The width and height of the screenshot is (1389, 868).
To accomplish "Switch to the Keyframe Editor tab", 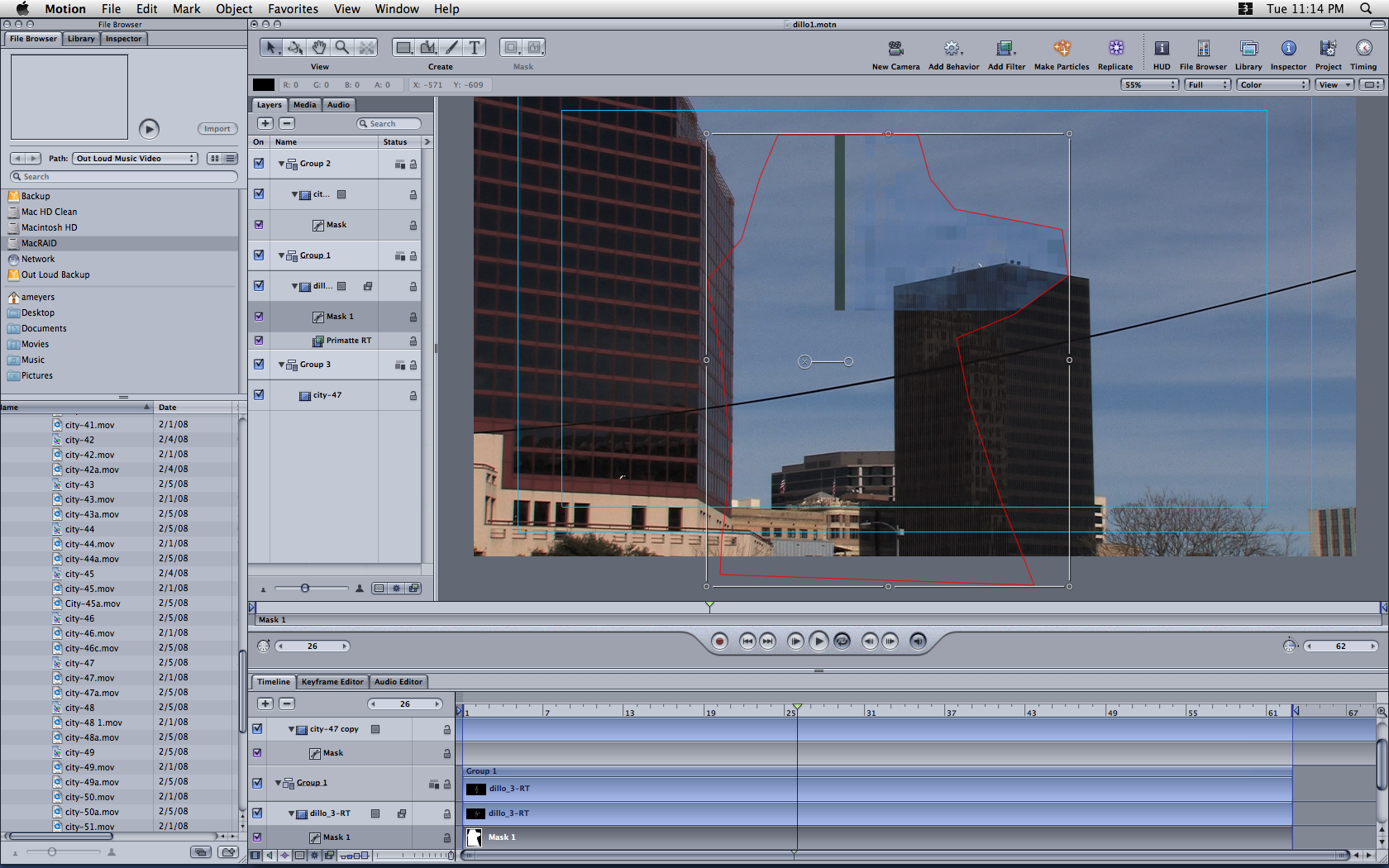I will pos(332,682).
